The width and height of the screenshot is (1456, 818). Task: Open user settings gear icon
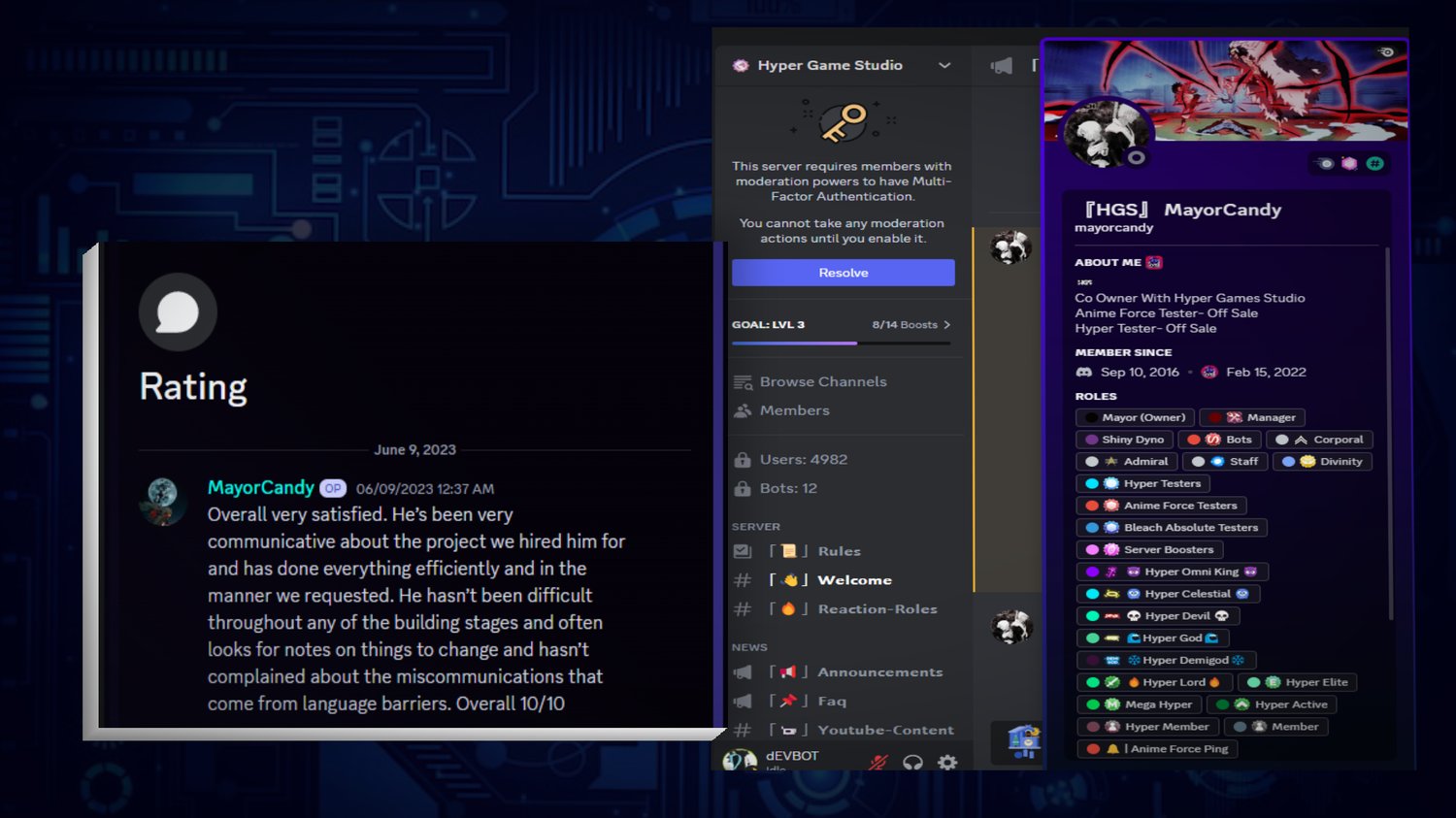947,763
